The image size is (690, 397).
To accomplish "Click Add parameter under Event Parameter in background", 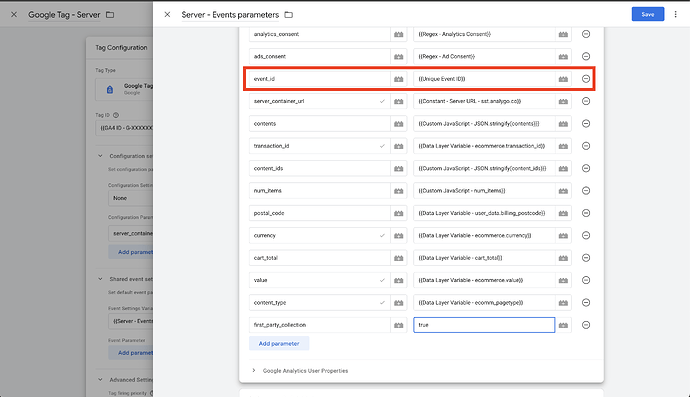I will pos(131,353).
